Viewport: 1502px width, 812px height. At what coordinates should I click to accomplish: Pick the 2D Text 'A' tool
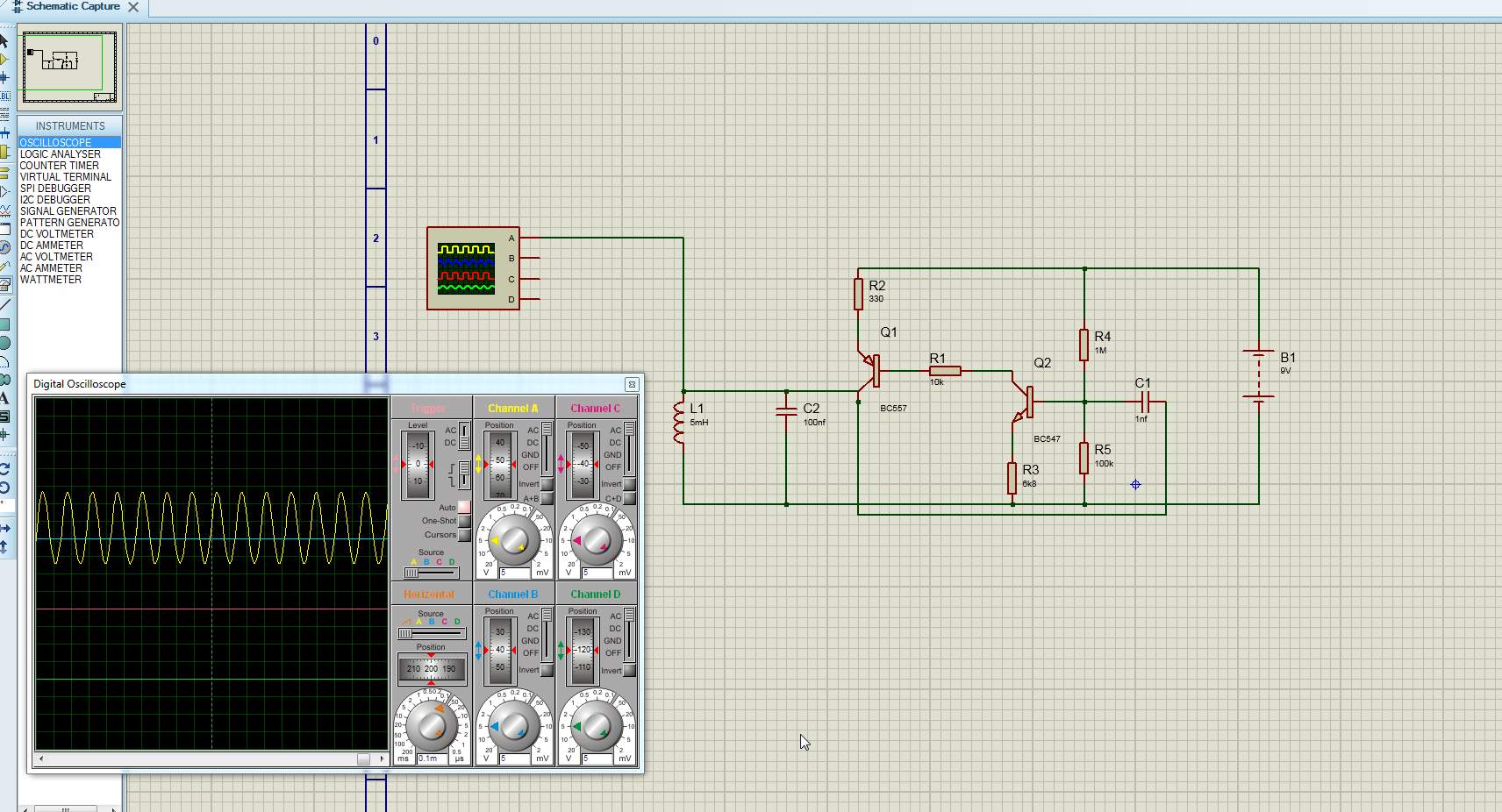coord(4,398)
